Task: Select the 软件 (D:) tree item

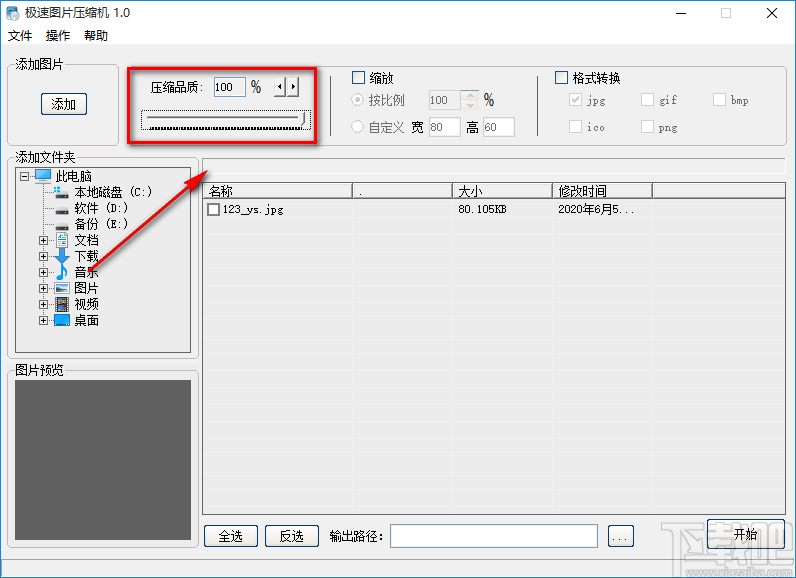Action: [x=102, y=209]
